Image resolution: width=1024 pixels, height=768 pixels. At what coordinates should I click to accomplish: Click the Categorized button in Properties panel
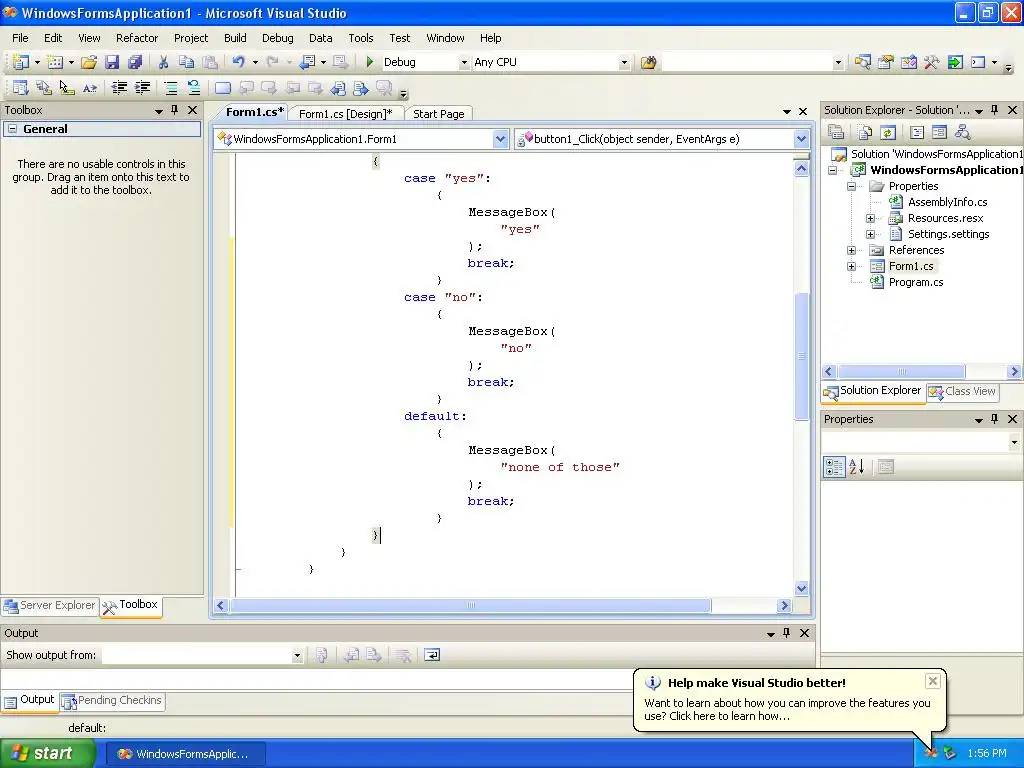834,467
